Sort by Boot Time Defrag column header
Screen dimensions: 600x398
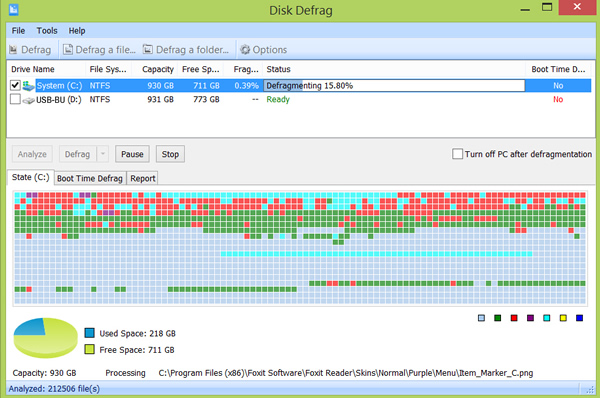click(x=558, y=69)
